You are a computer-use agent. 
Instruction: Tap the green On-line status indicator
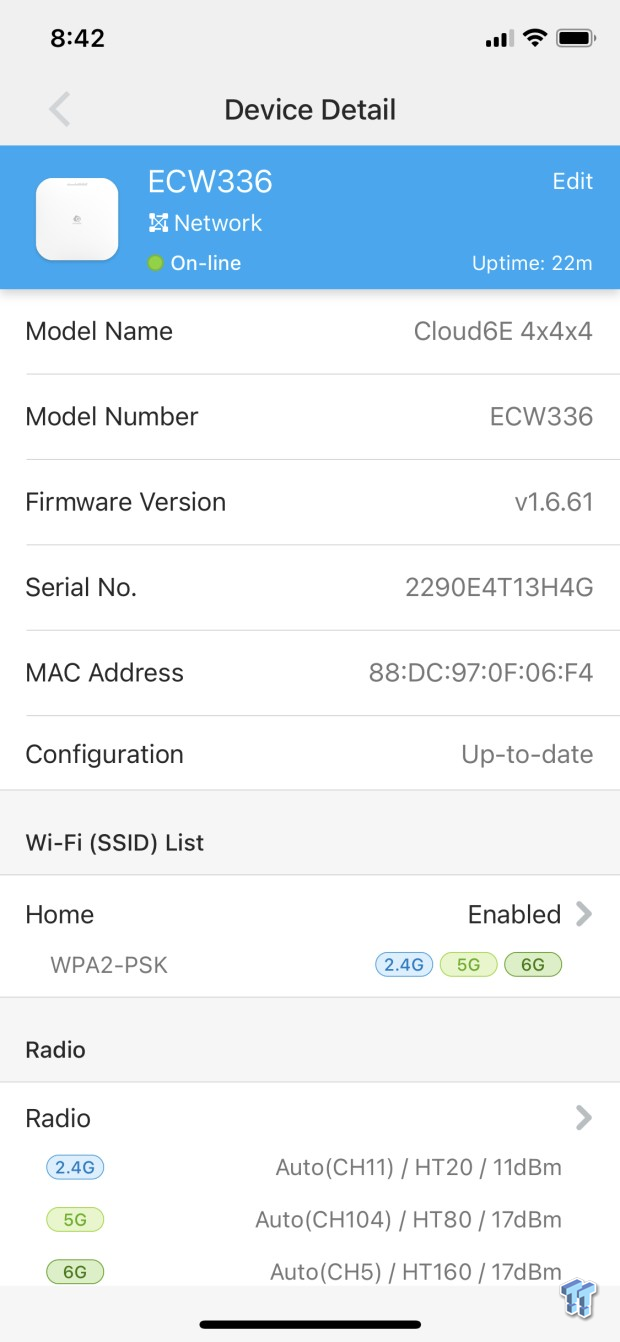click(158, 263)
